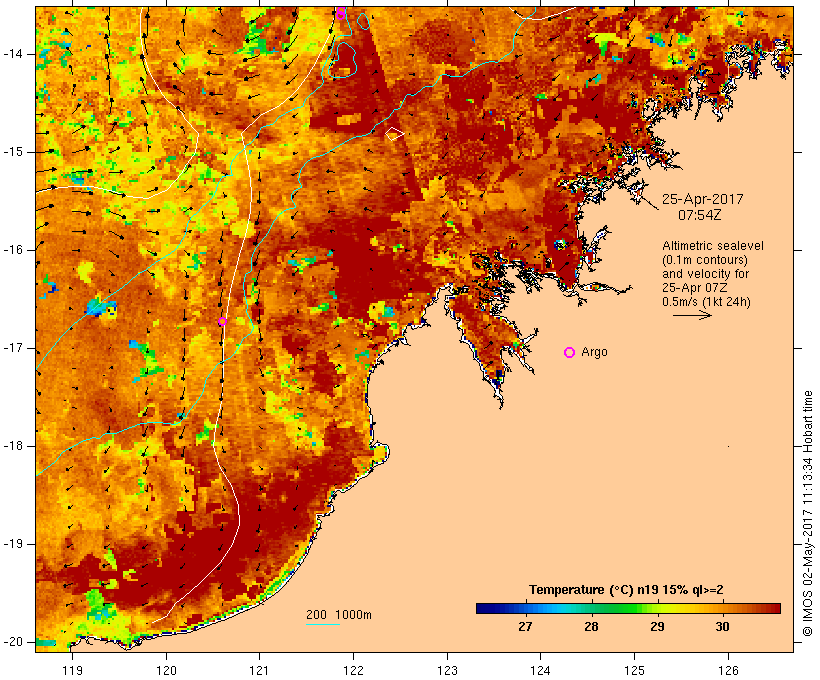
Task: Click the temperature color bar
Action: pos(628,608)
